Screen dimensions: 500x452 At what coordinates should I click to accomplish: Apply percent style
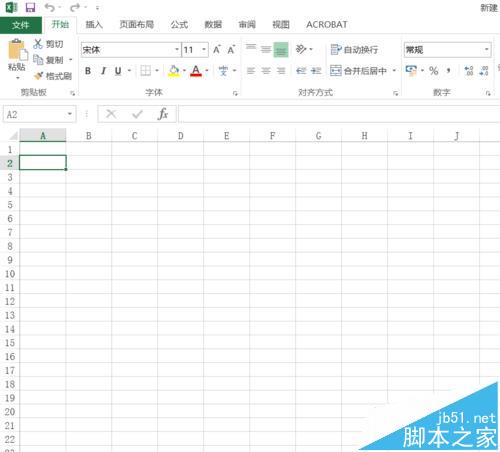(434, 71)
